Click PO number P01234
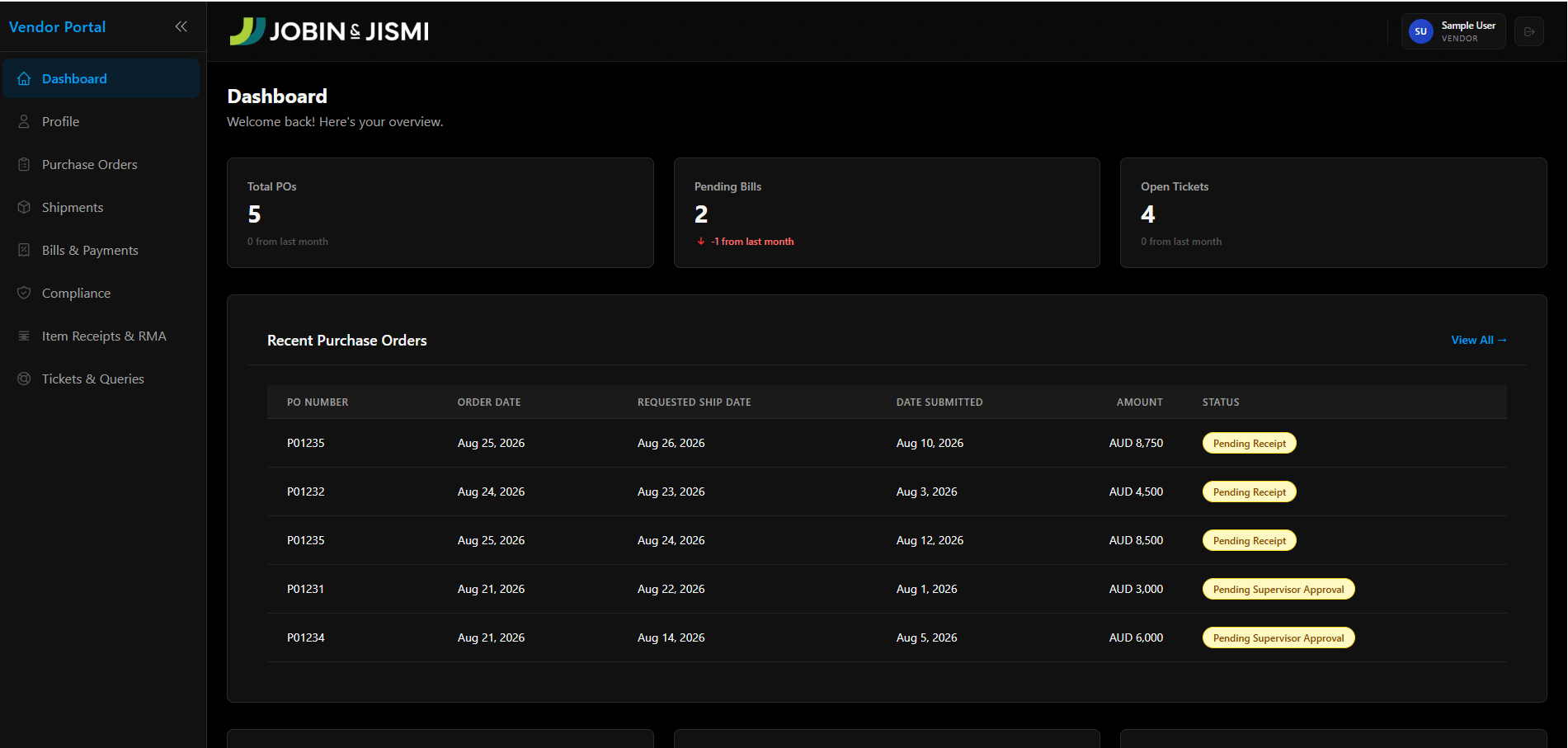The image size is (1568, 748). pyautogui.click(x=306, y=637)
